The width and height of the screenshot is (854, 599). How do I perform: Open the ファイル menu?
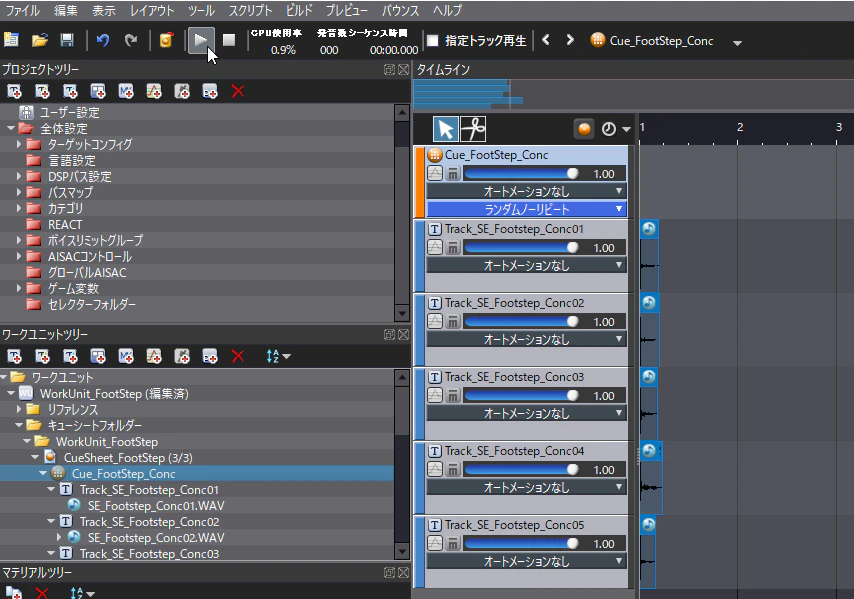[x=22, y=10]
